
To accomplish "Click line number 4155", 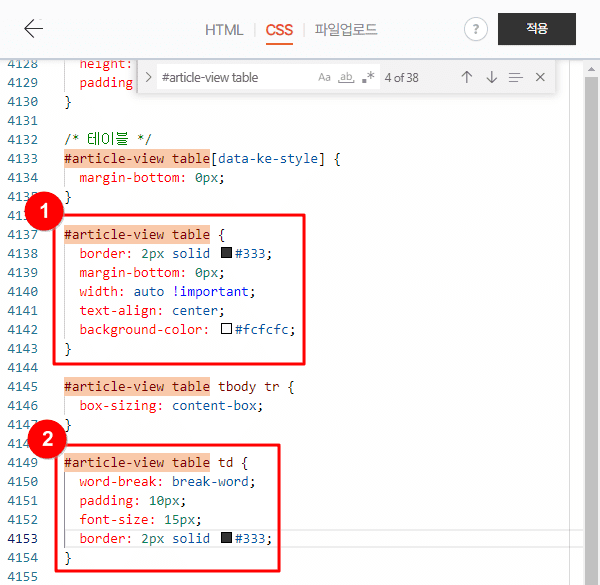I will click(x=23, y=577).
